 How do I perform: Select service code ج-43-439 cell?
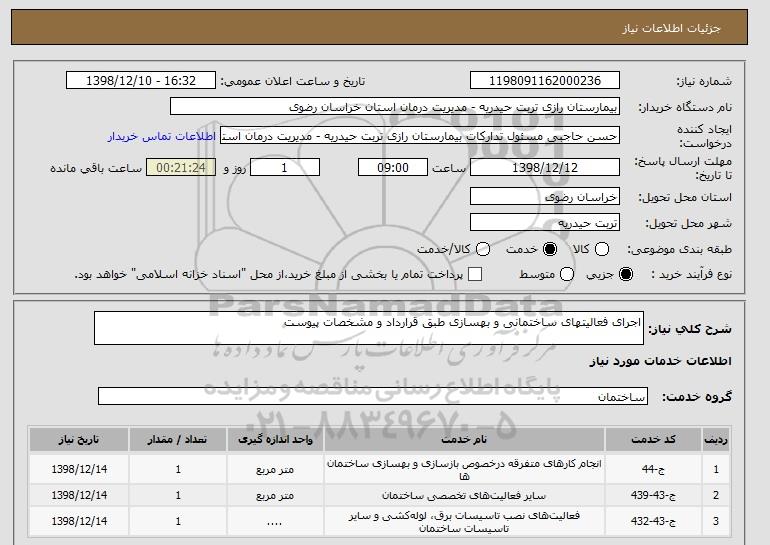pyautogui.click(x=653, y=495)
